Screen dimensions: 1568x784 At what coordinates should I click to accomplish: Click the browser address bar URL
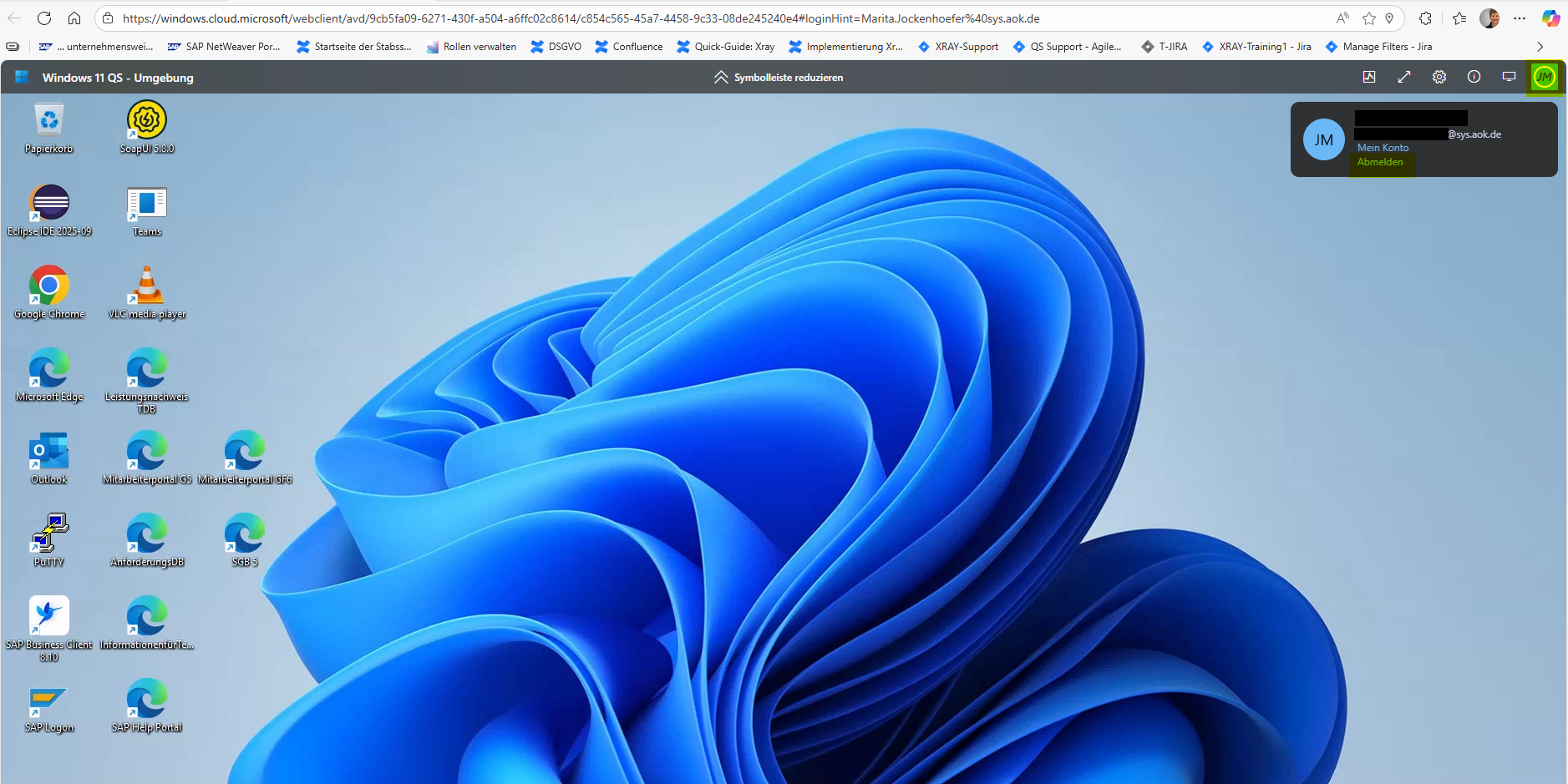581,18
